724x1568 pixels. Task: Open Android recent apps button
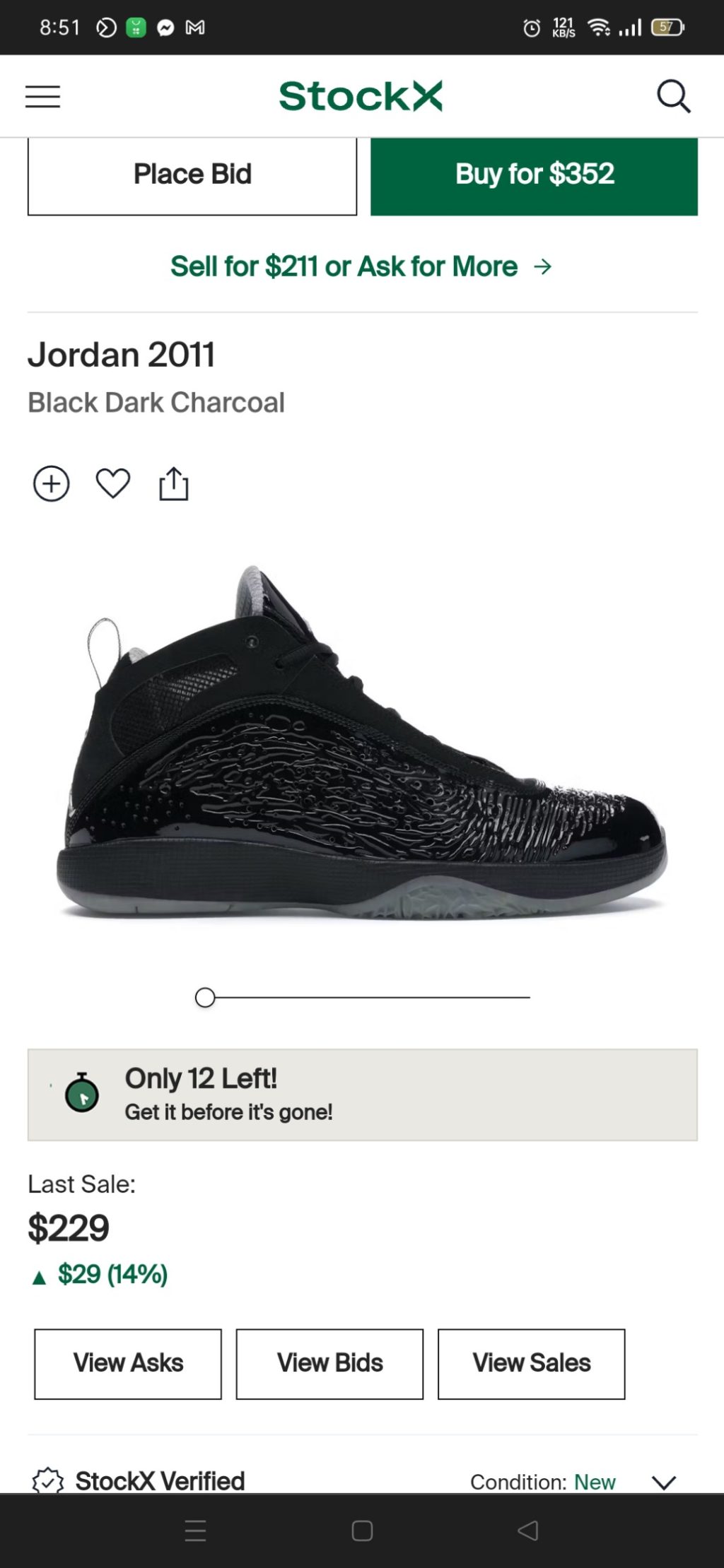(x=195, y=1531)
